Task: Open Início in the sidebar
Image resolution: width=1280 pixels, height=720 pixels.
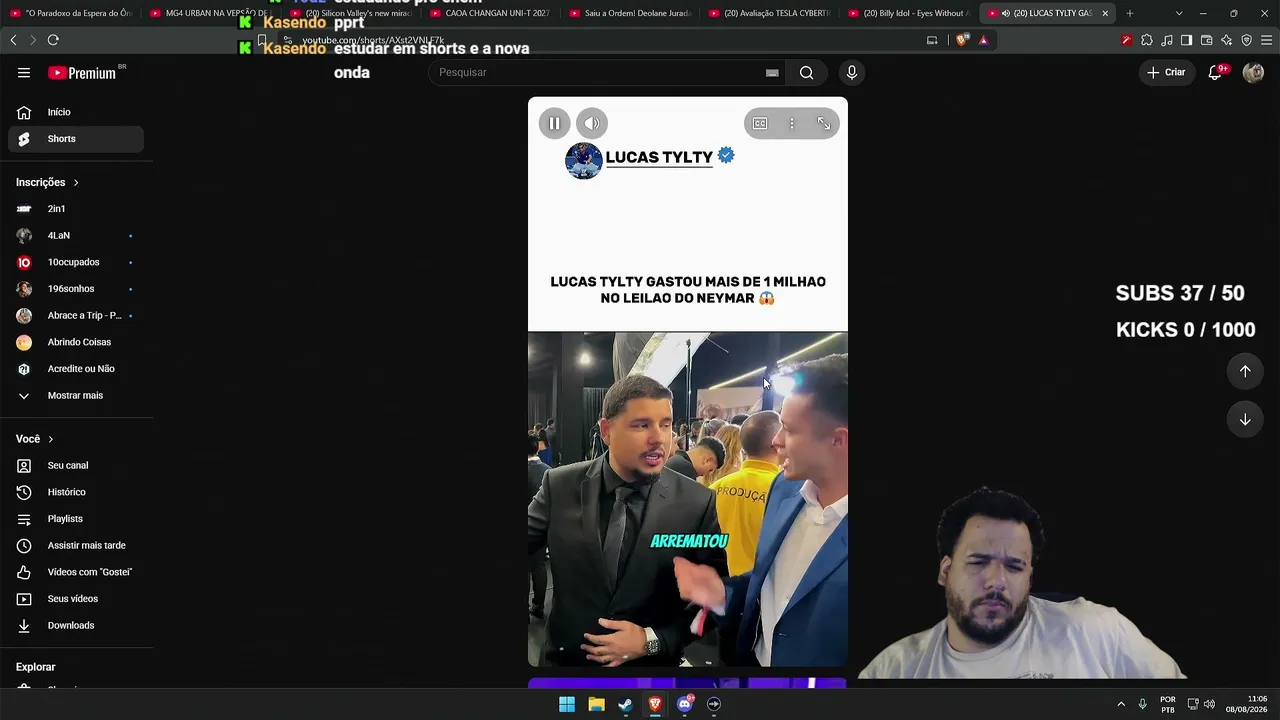Action: point(76,112)
